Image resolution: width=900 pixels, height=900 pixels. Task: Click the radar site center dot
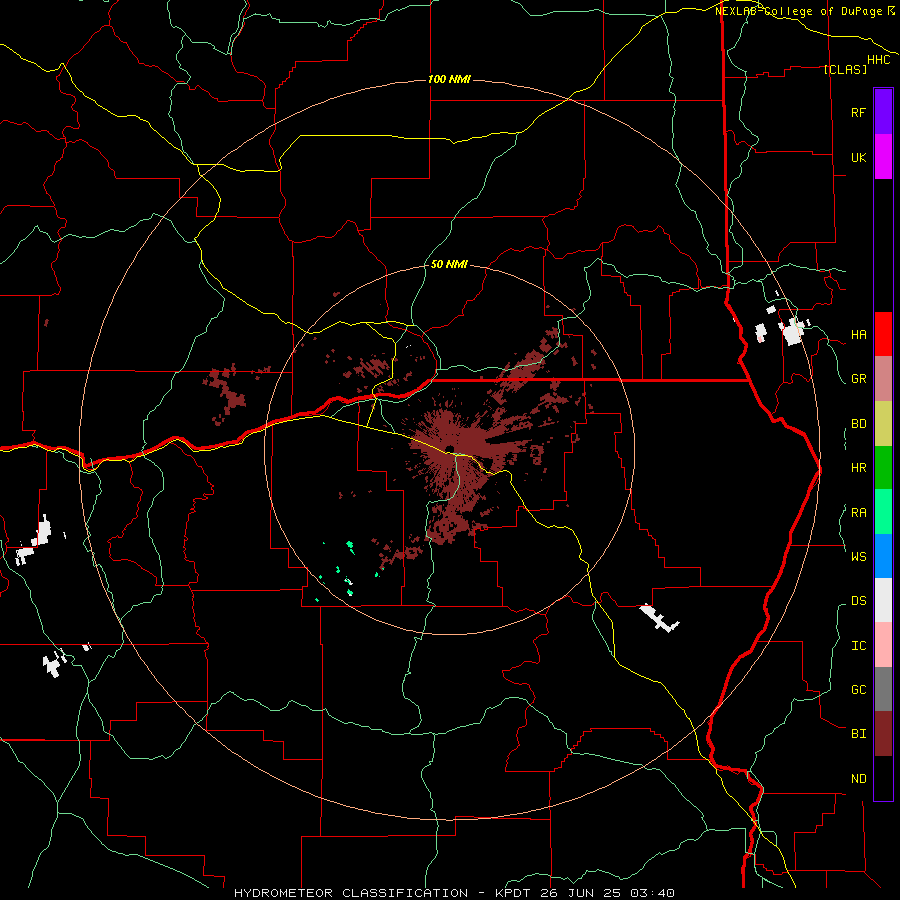[449, 449]
